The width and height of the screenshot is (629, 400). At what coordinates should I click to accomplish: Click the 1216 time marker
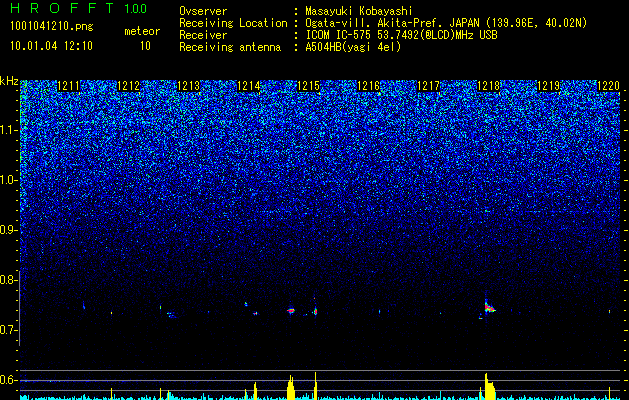click(x=369, y=86)
